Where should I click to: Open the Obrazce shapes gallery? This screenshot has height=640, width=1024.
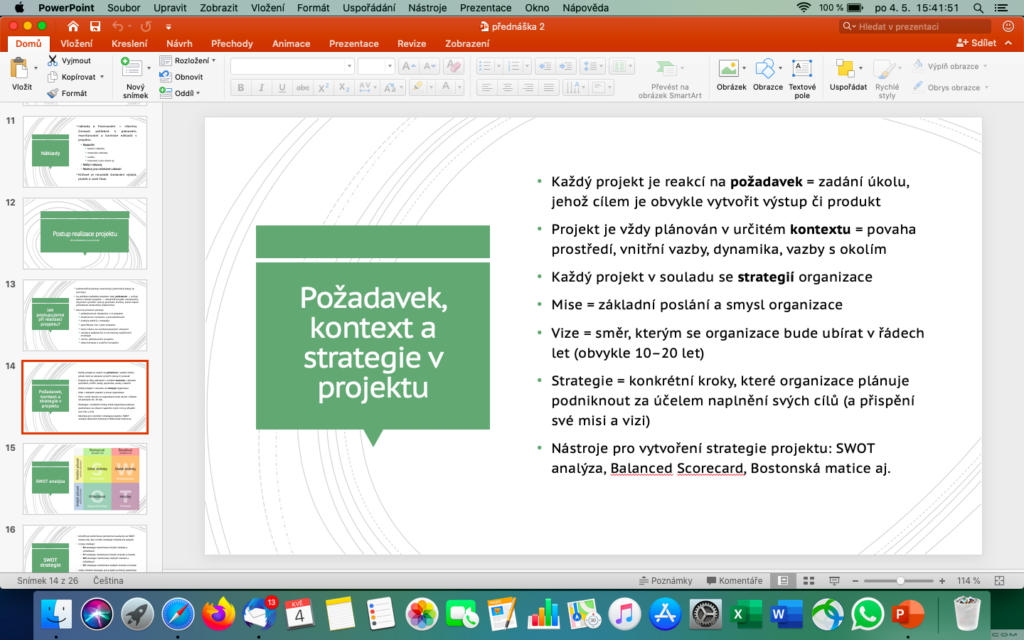click(x=767, y=70)
